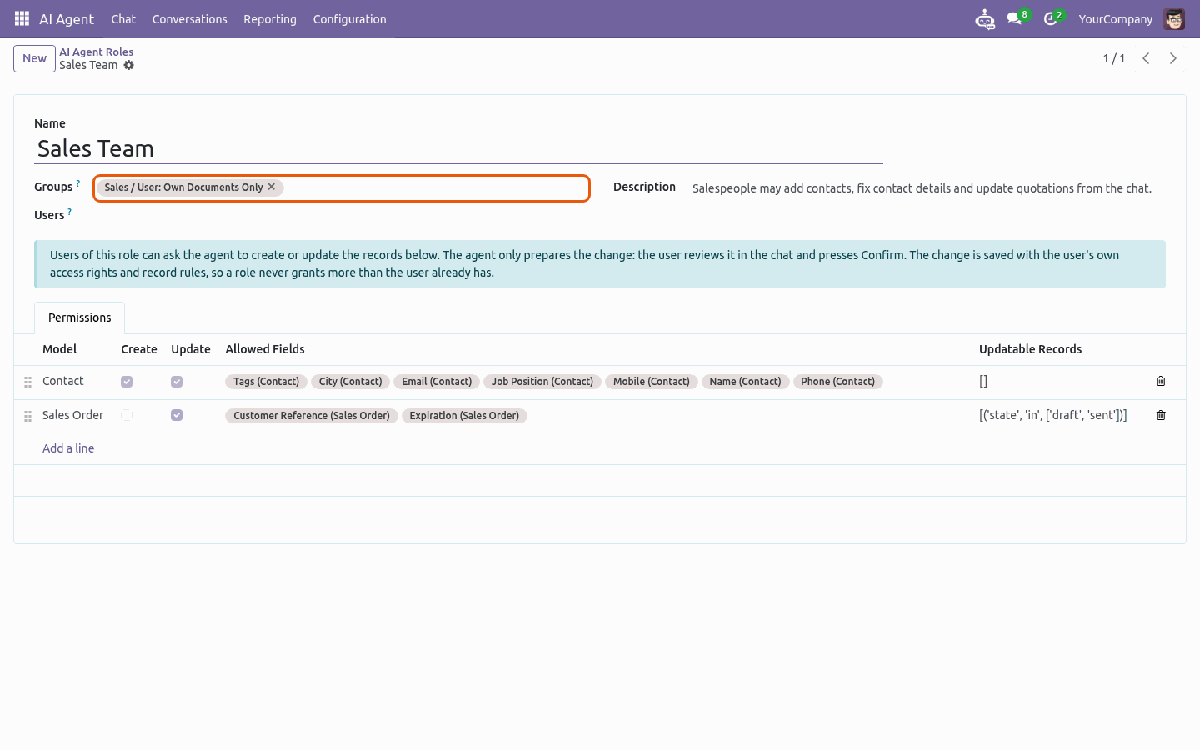Grab the Sales Order row drag handle
This screenshot has height=750, width=1200.
(x=28, y=416)
